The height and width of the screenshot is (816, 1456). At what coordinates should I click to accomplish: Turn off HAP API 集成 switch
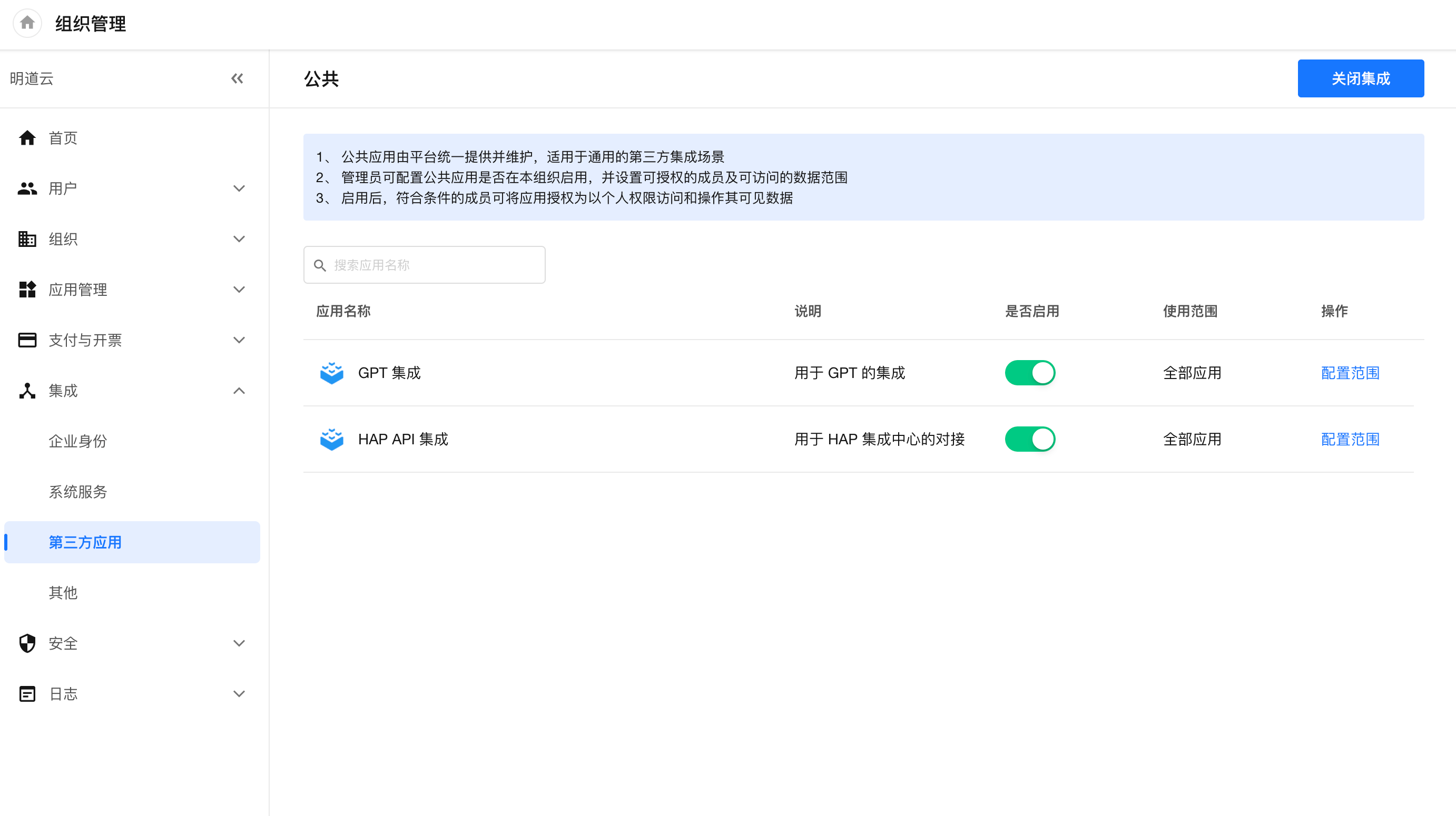pos(1030,439)
